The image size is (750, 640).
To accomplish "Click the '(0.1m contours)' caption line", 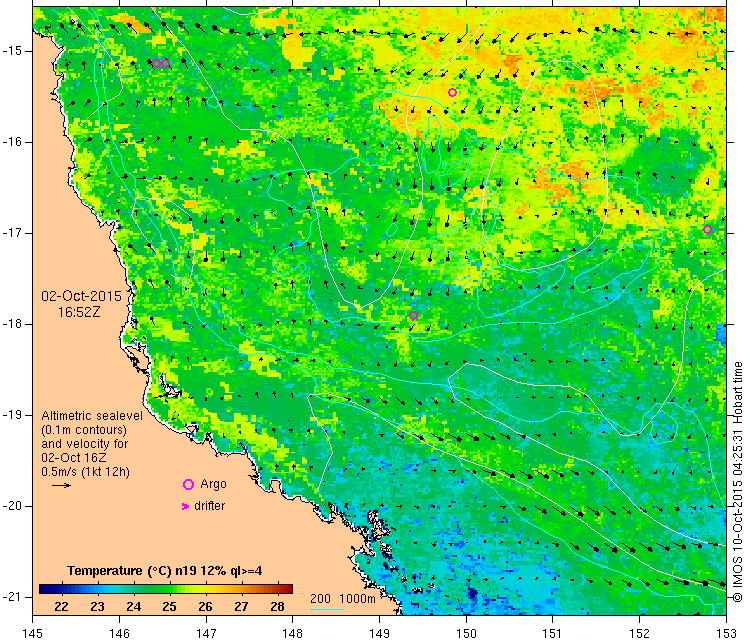I will click(84, 430).
